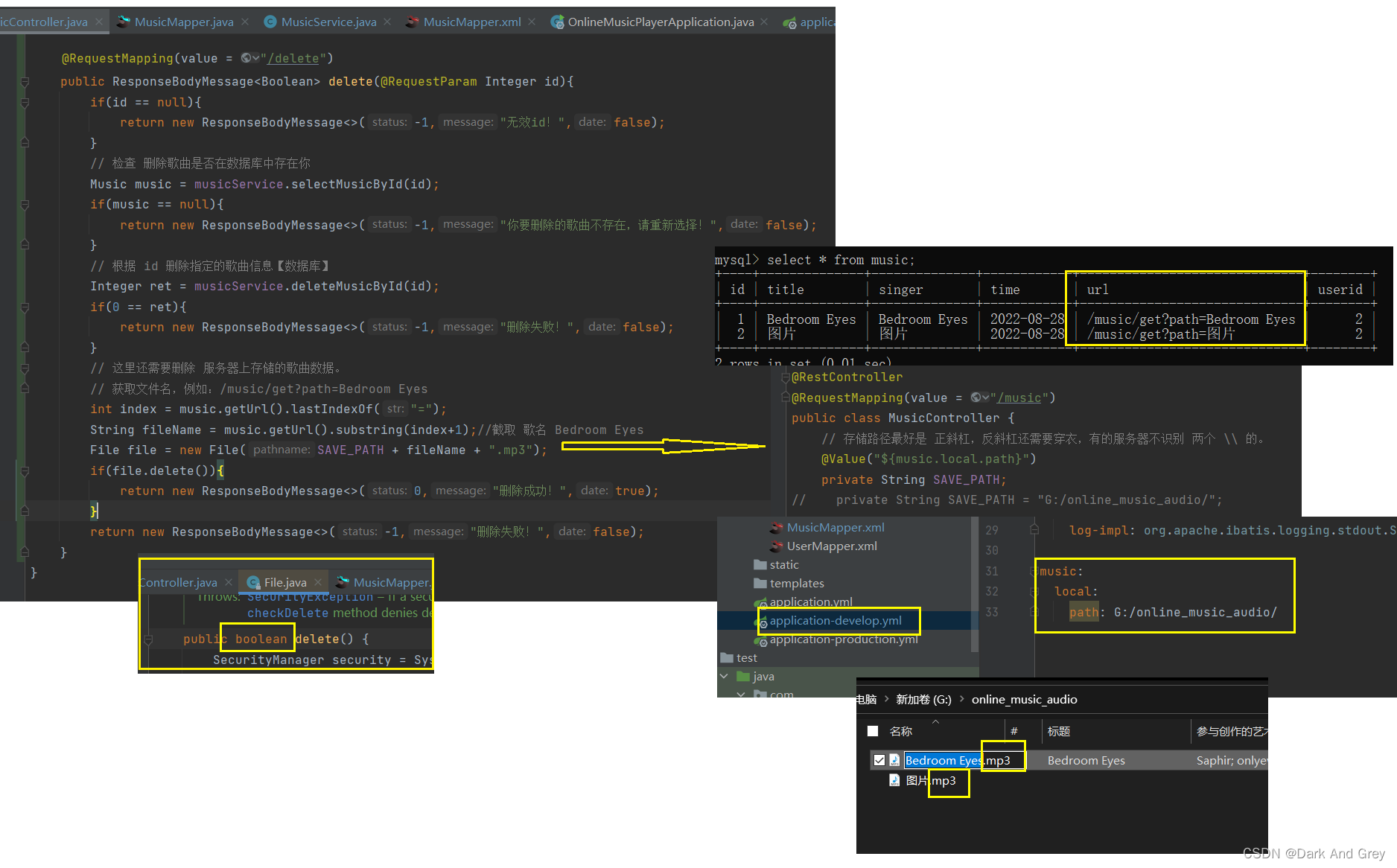The height and width of the screenshot is (868, 1397).
Task: Open the OnlineMusicPlayerApplication.java tab
Action: click(x=660, y=22)
